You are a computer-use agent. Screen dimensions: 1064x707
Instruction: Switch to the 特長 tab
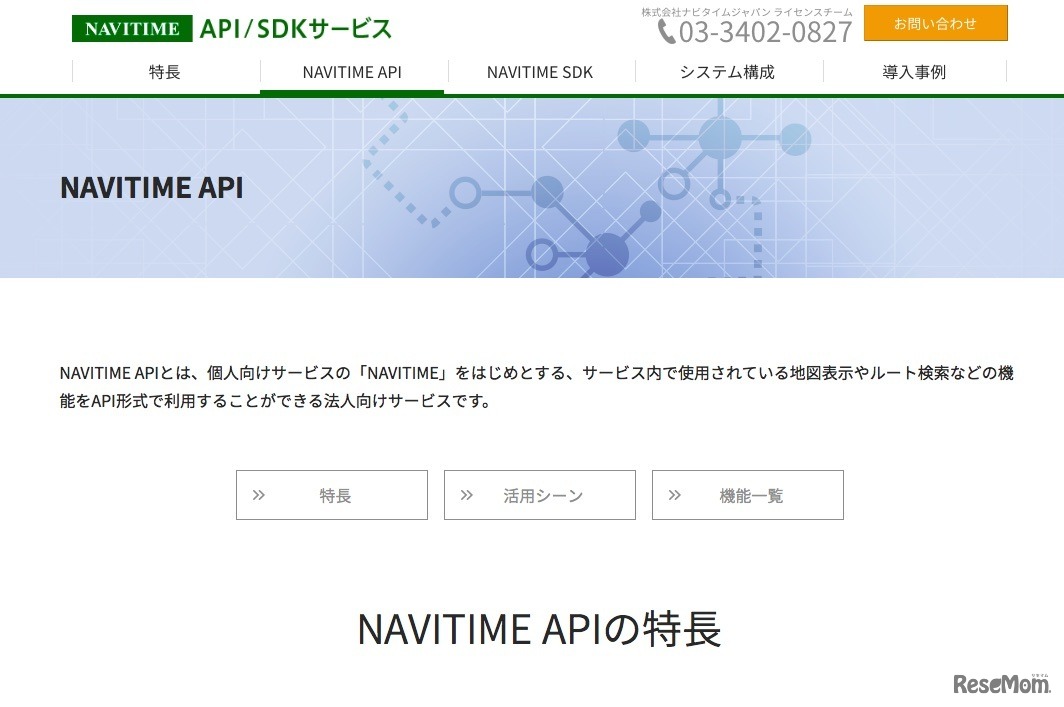coord(165,72)
